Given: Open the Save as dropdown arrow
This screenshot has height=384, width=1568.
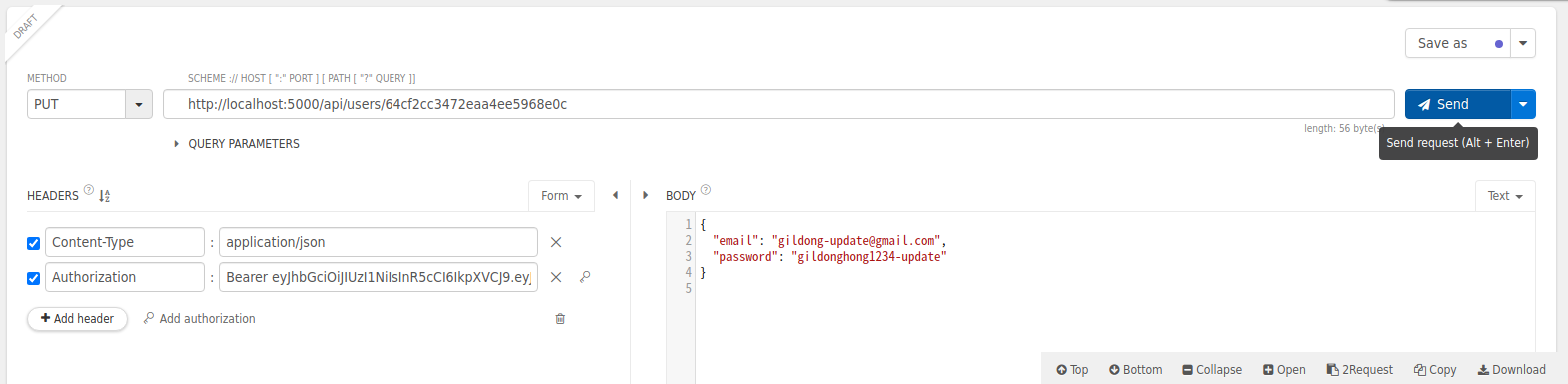Looking at the screenshot, I should (x=1523, y=43).
